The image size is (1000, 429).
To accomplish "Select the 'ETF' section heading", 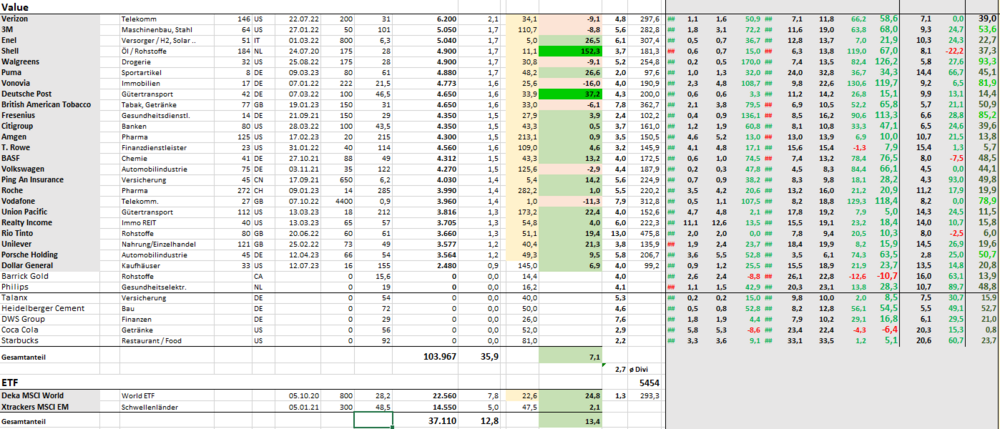I will point(9,382).
